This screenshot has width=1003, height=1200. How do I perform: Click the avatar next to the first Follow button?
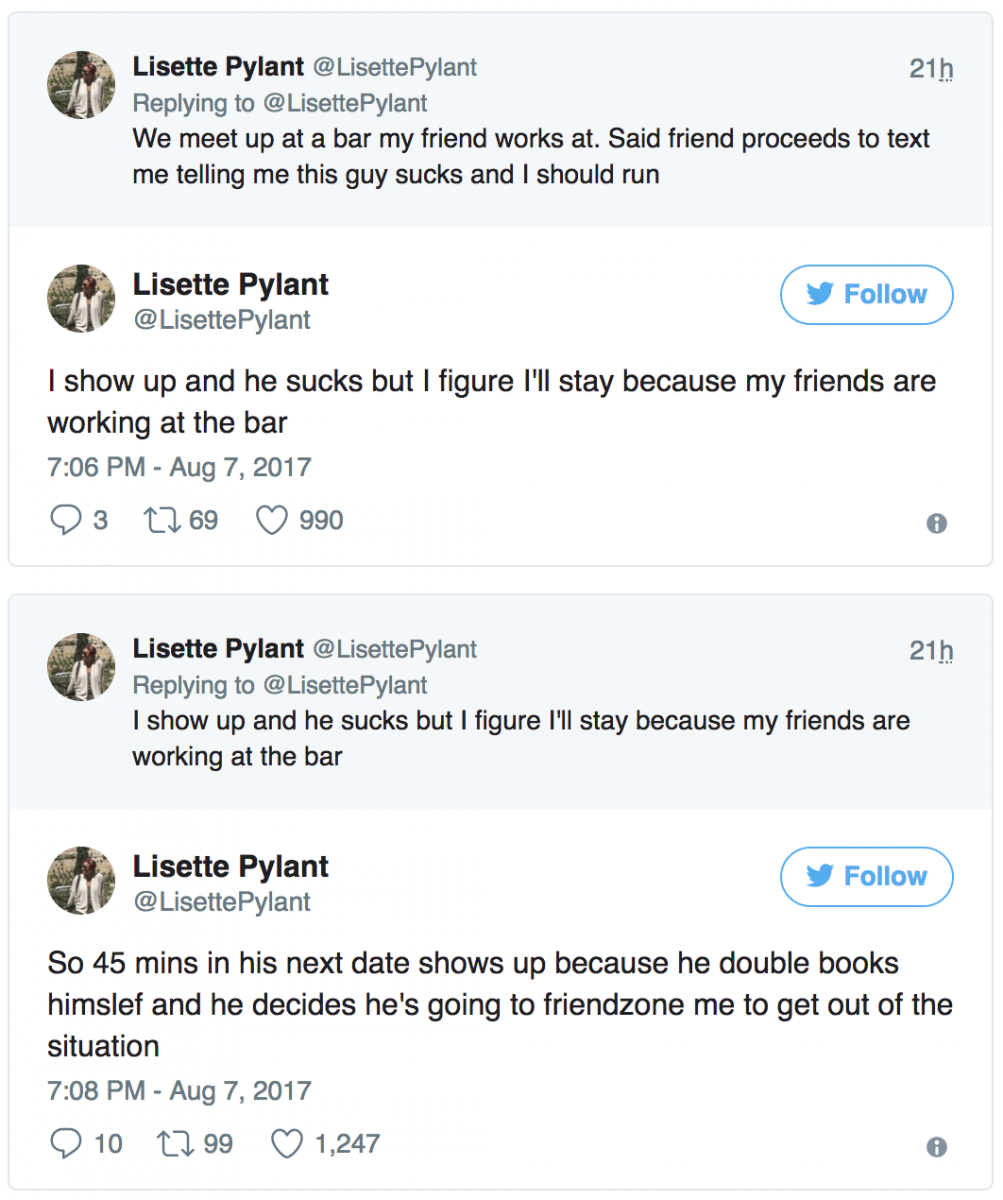82,298
